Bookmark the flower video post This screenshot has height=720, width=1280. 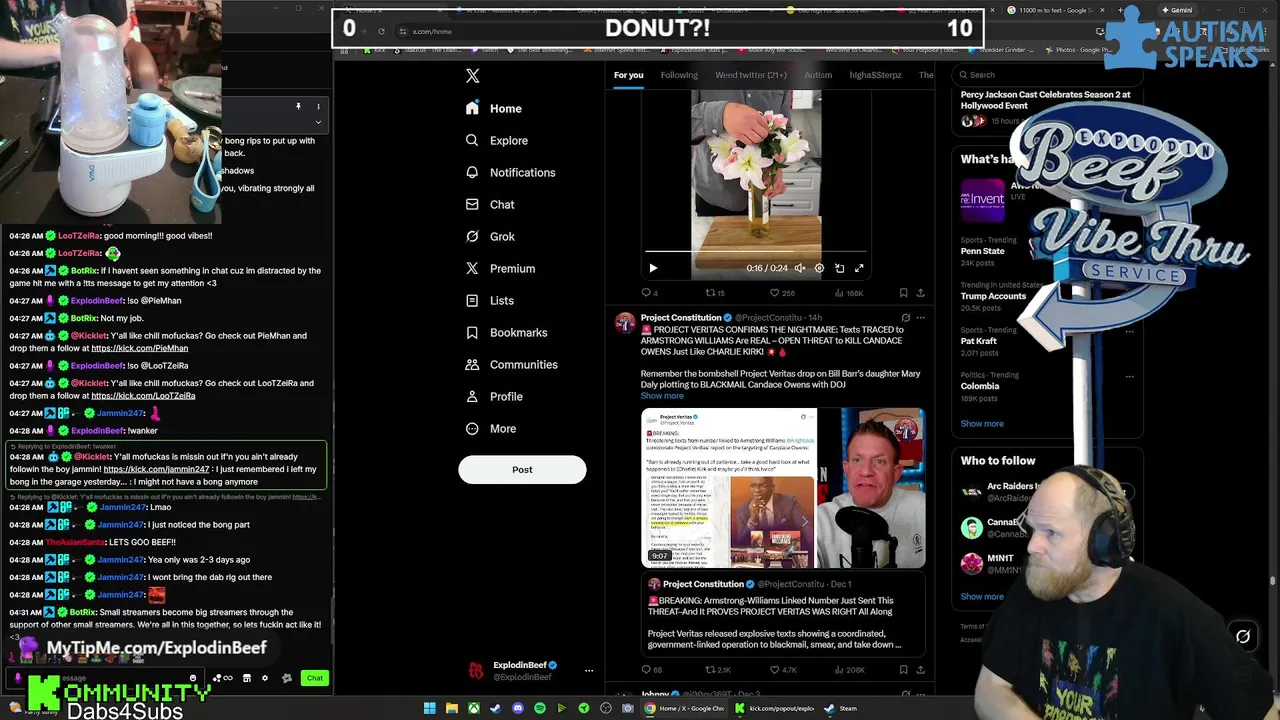point(903,293)
